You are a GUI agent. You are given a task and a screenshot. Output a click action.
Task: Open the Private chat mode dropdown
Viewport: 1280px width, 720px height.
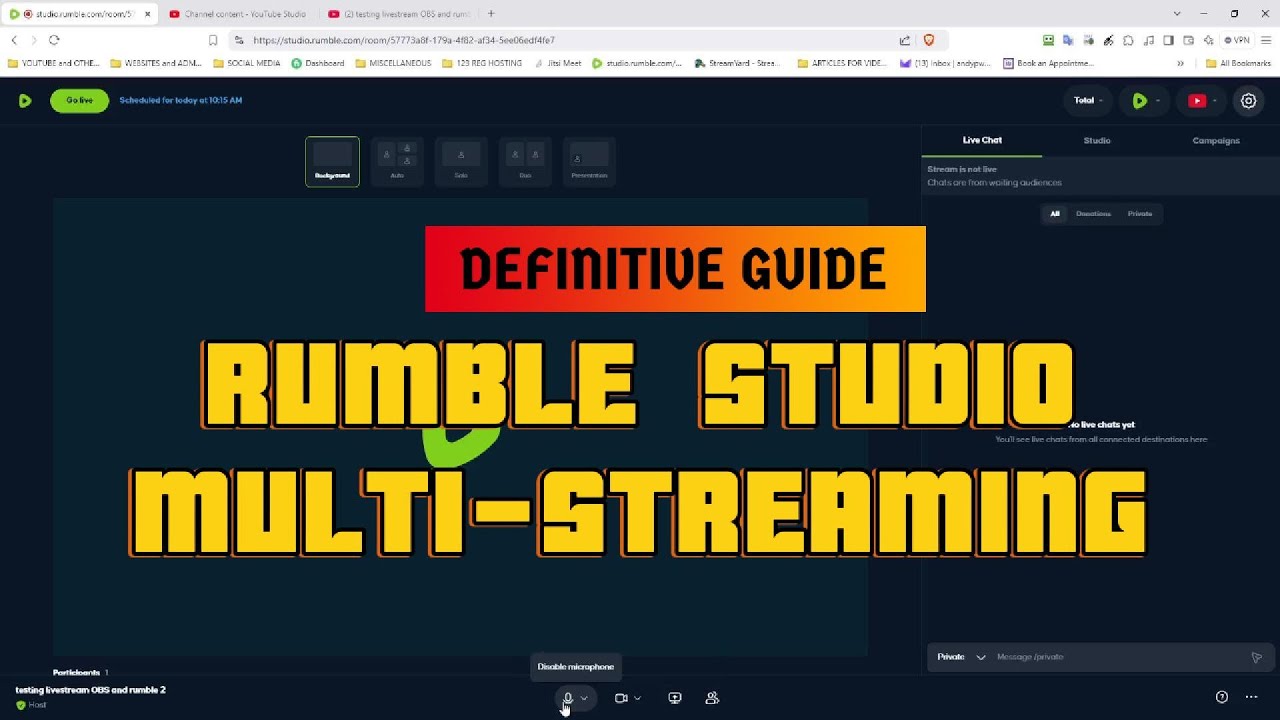tap(961, 657)
